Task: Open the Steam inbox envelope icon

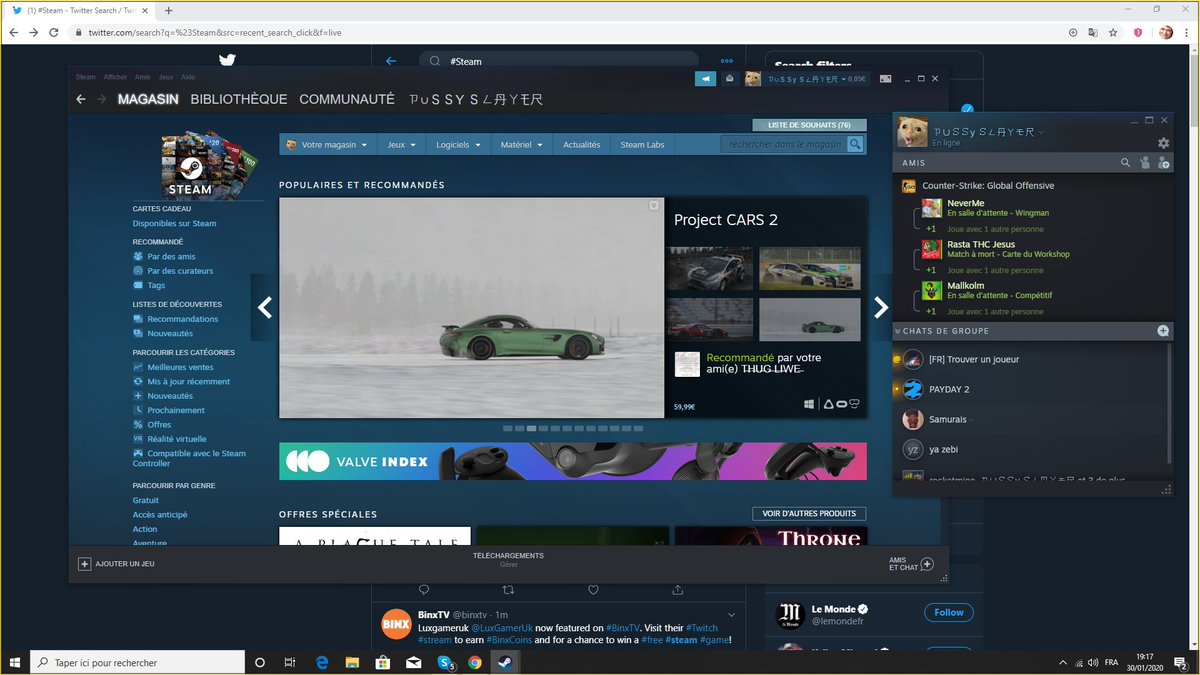Action: [x=730, y=78]
